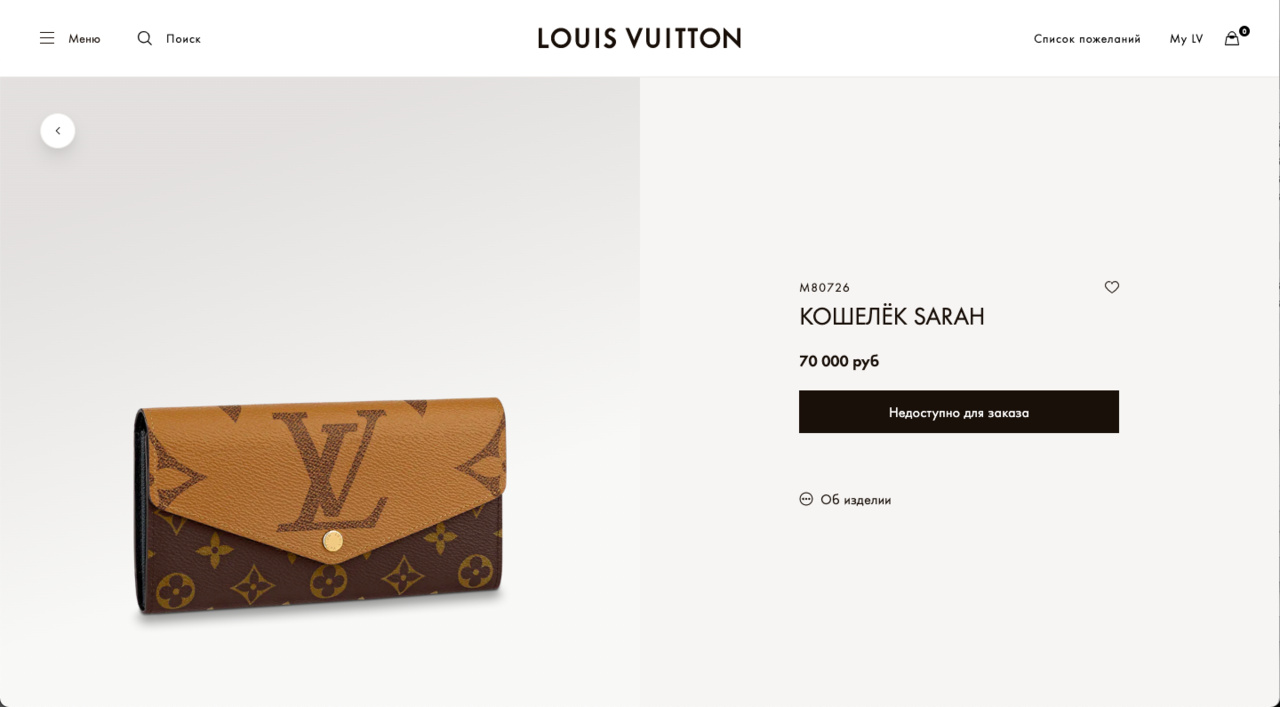Click the Louis Vuitton logo
The height and width of the screenshot is (707, 1280).
(x=640, y=38)
